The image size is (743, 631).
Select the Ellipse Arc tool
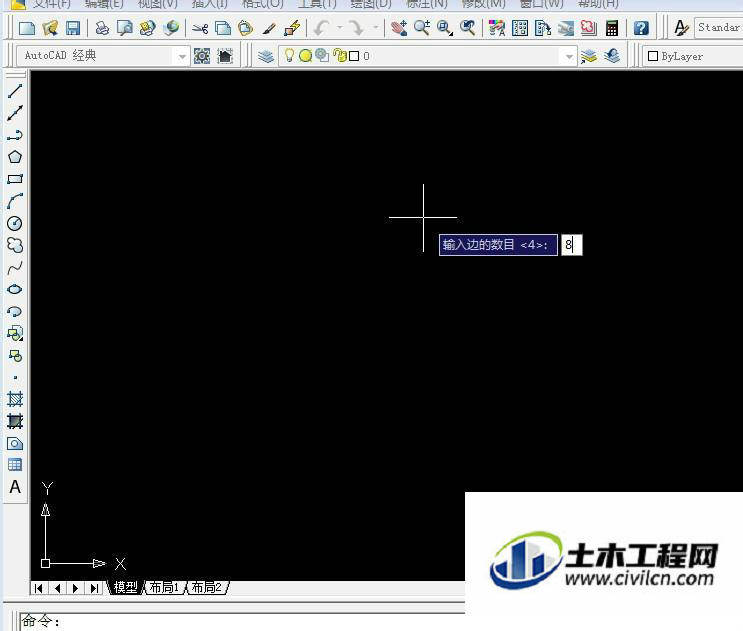(15, 311)
